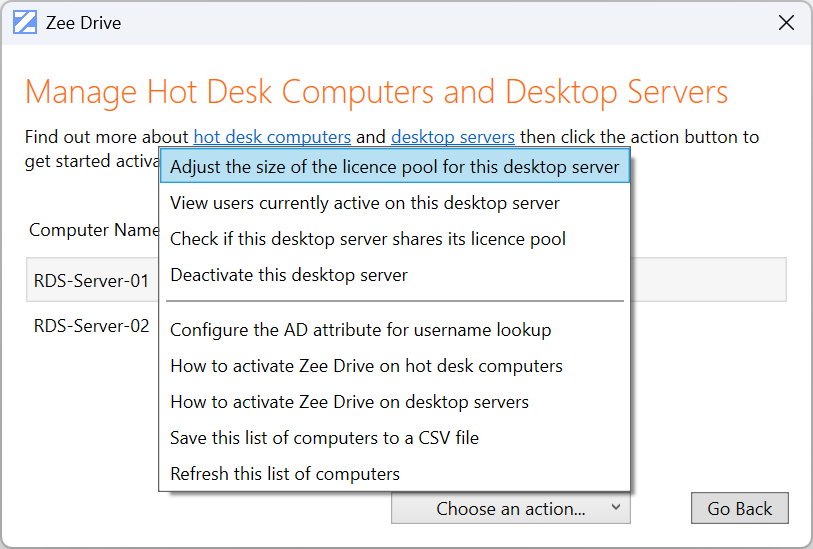Select Refresh this list of computers
The height and width of the screenshot is (549, 813).
[x=285, y=474]
